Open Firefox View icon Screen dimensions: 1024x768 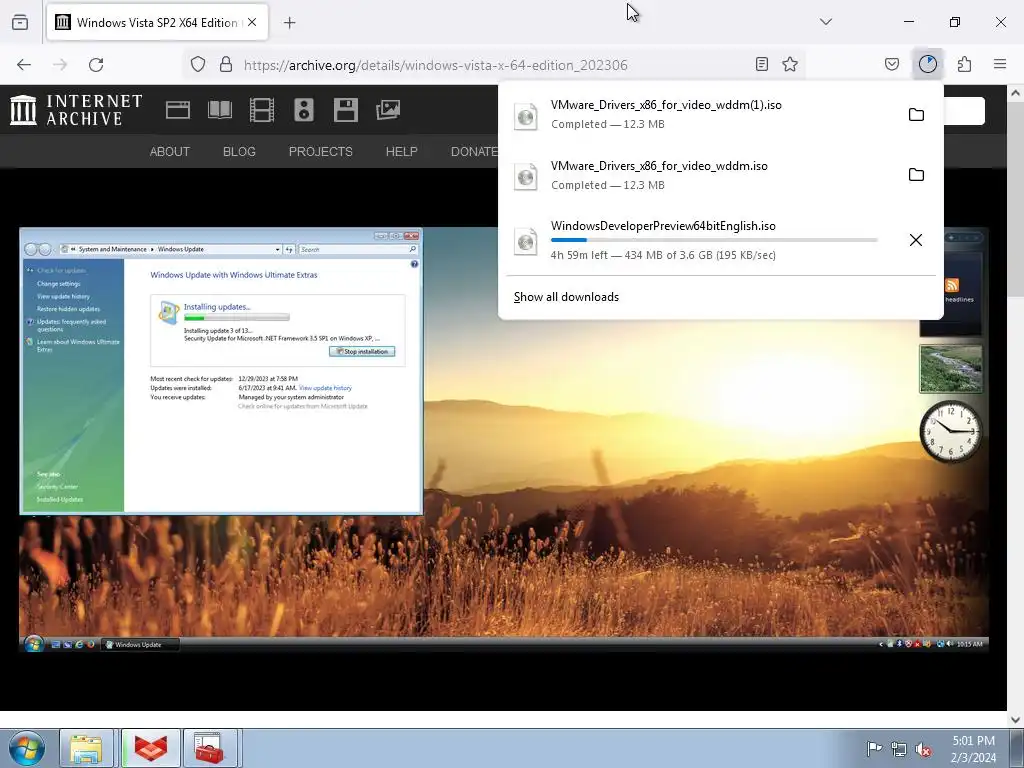[x=20, y=22]
